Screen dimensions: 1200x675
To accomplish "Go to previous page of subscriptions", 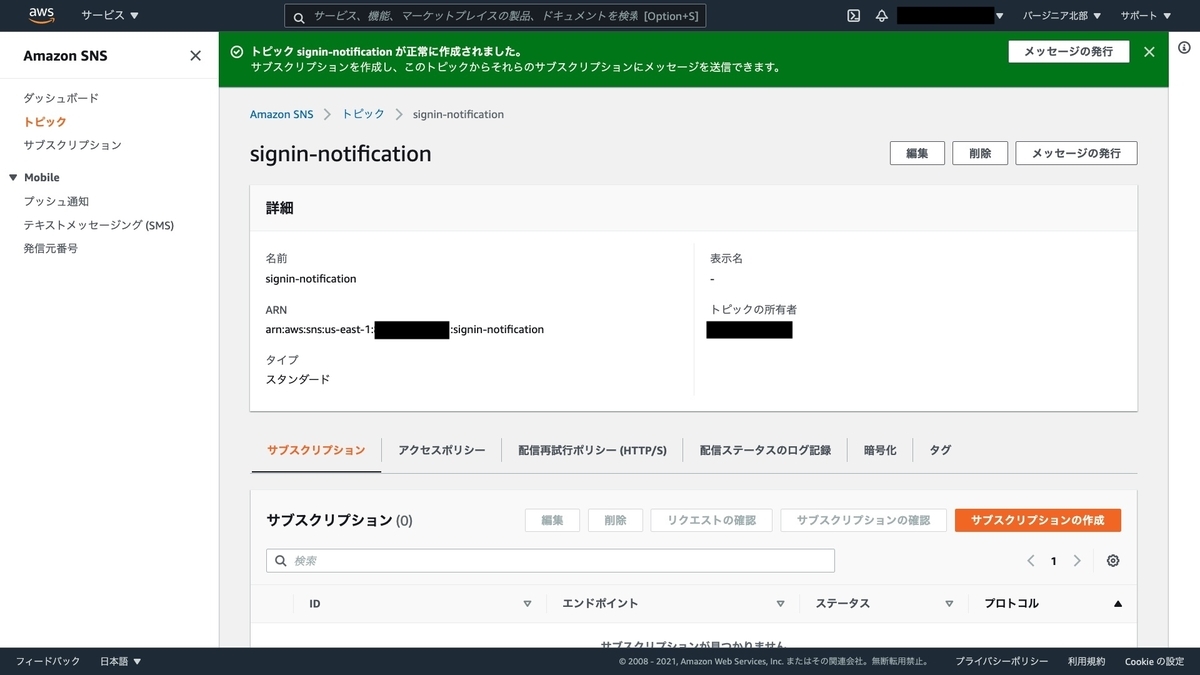I will point(1031,561).
